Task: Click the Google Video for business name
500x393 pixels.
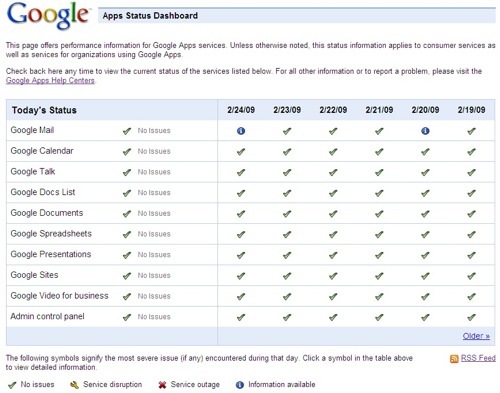Action: point(59,296)
